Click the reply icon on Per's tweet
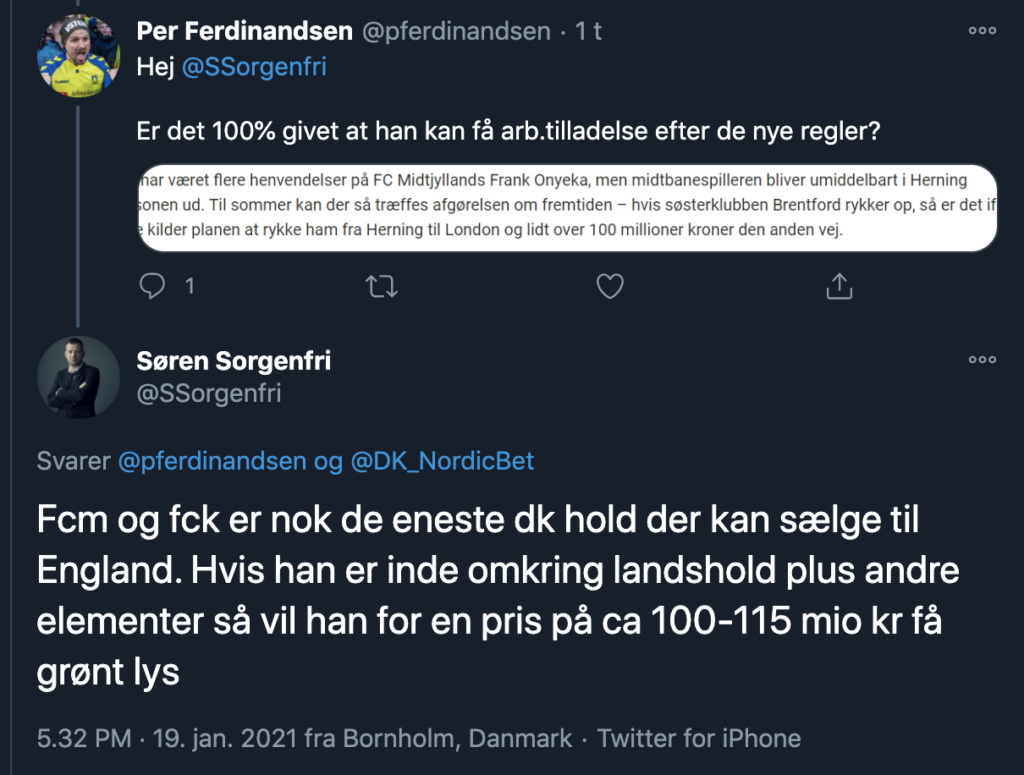This screenshot has height=775, width=1024. 152,287
